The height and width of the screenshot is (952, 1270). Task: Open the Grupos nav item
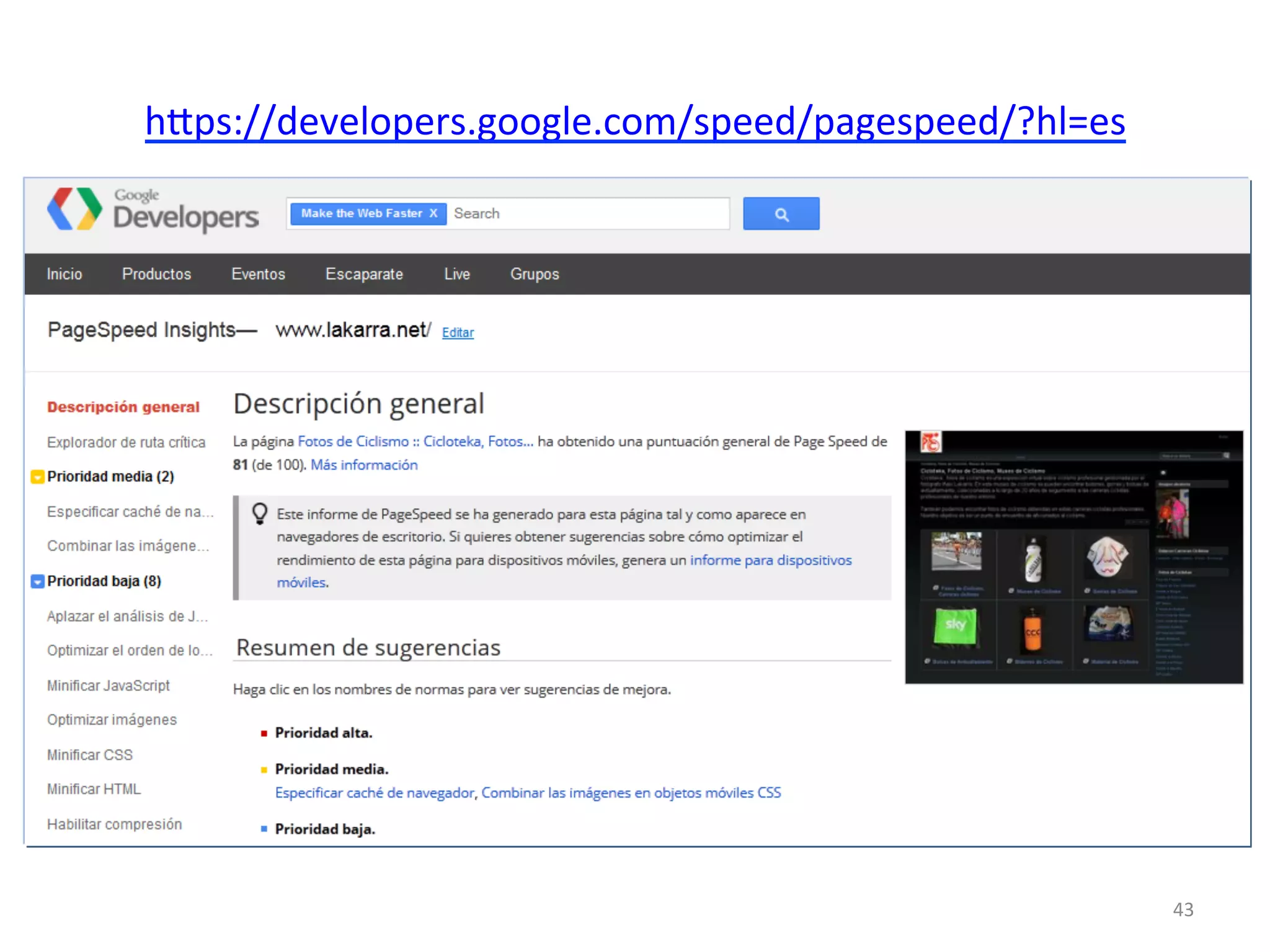point(535,274)
